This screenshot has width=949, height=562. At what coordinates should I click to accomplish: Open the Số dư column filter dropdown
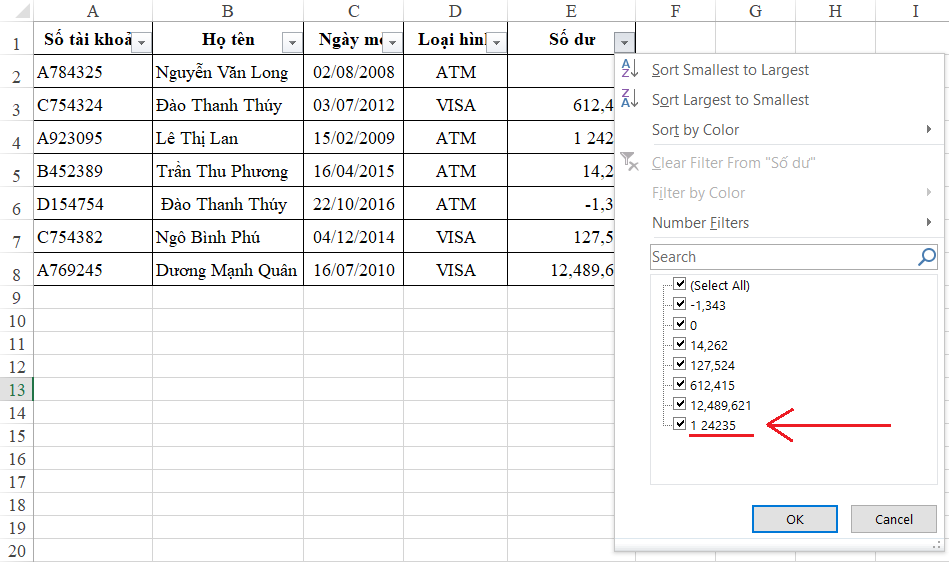pos(624,42)
